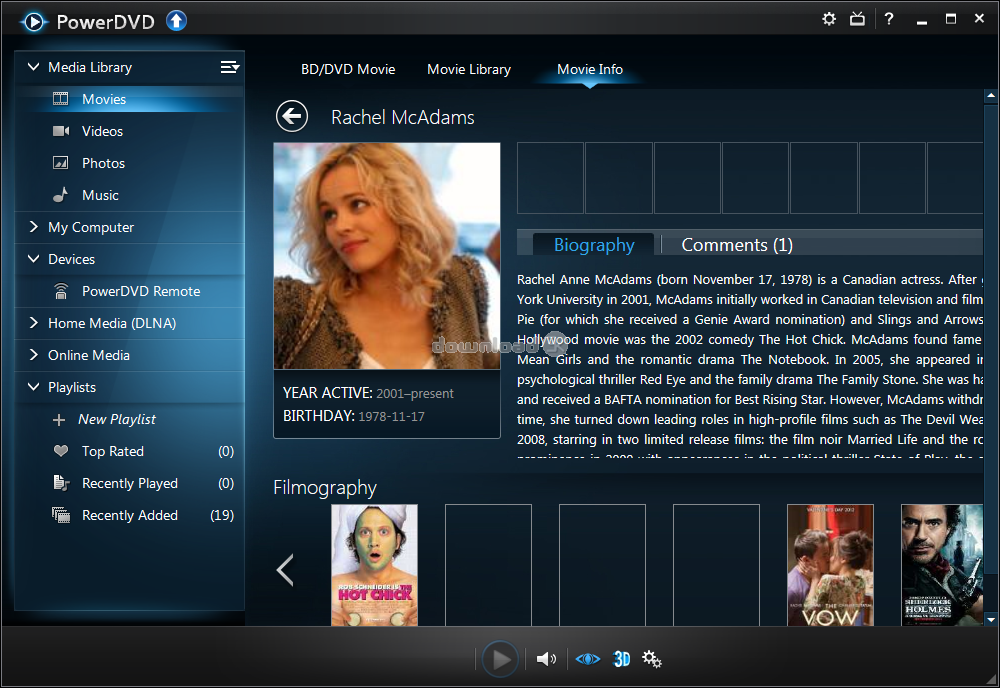Switch to BD/DVD Movie tab
The image size is (1000, 688).
[348, 70]
